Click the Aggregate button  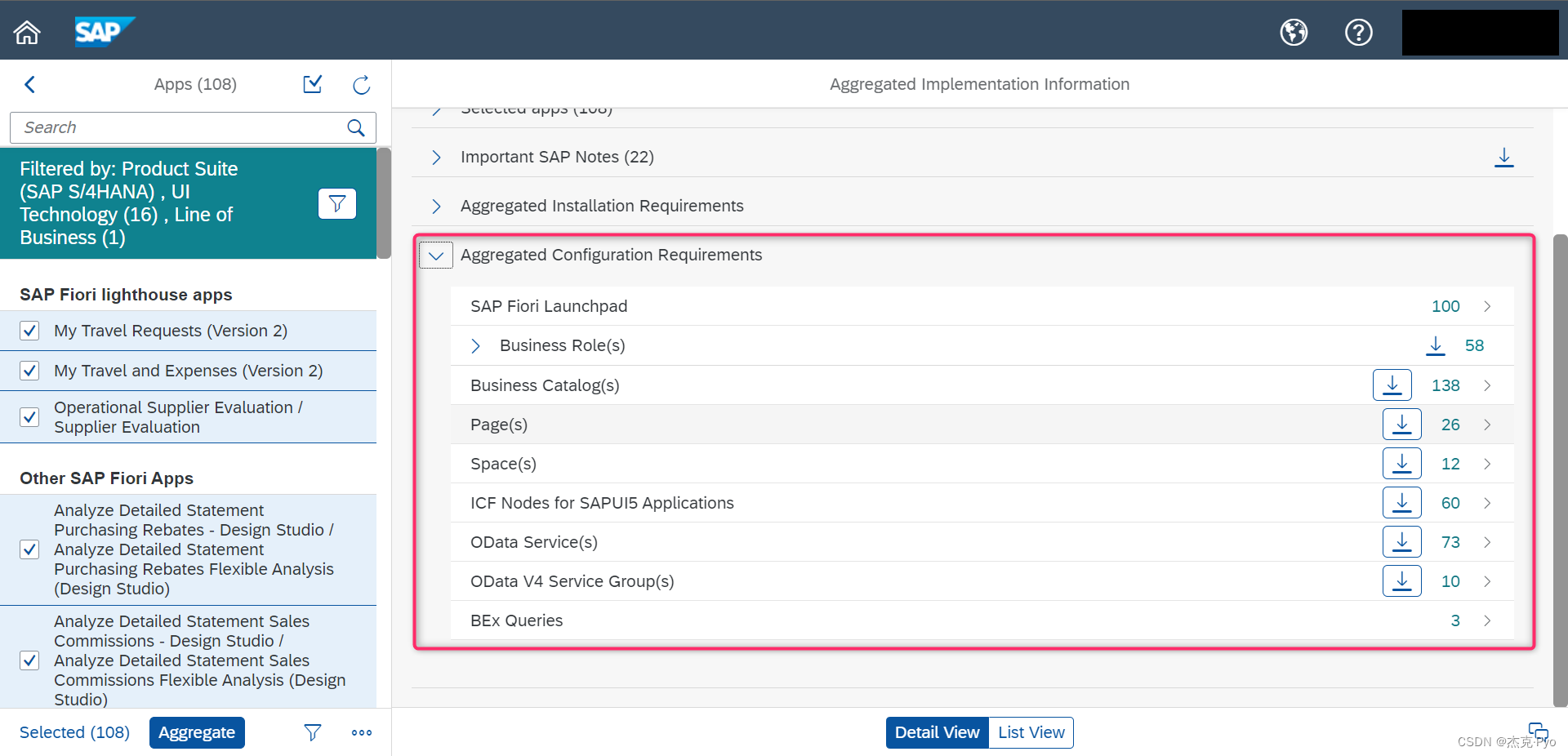[x=197, y=732]
